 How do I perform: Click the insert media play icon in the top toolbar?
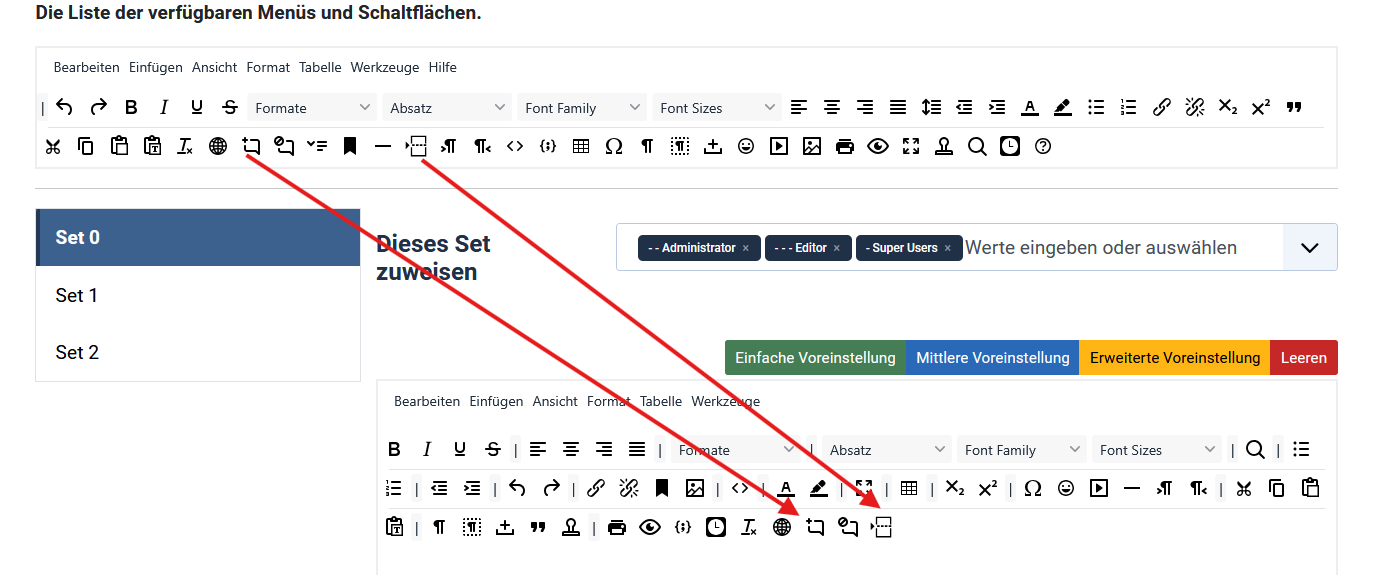tap(779, 146)
